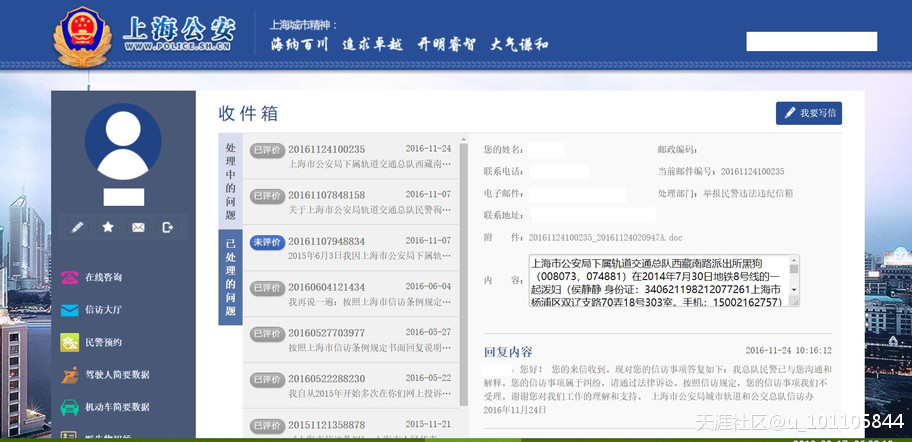
Task: Click the star favorites icon
Action: point(108,227)
